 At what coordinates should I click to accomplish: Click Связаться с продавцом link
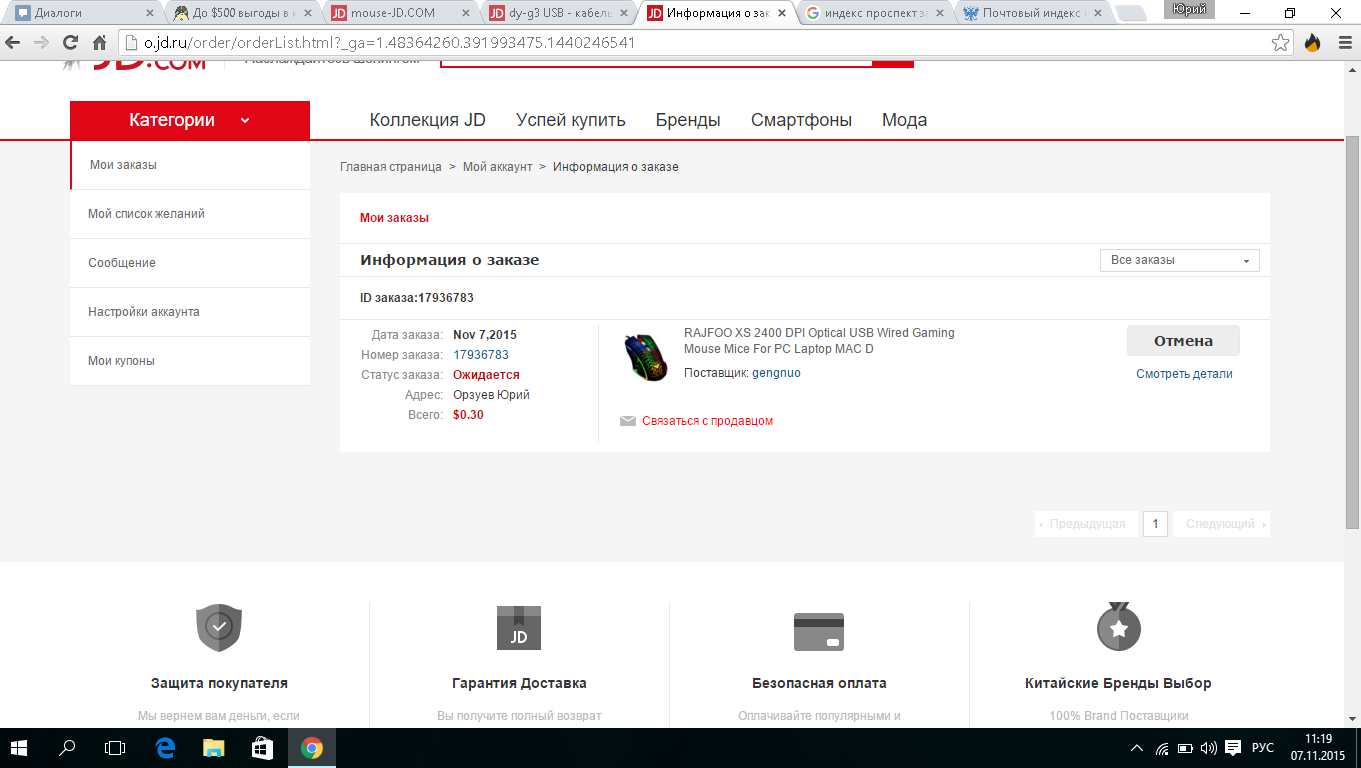click(x=707, y=421)
